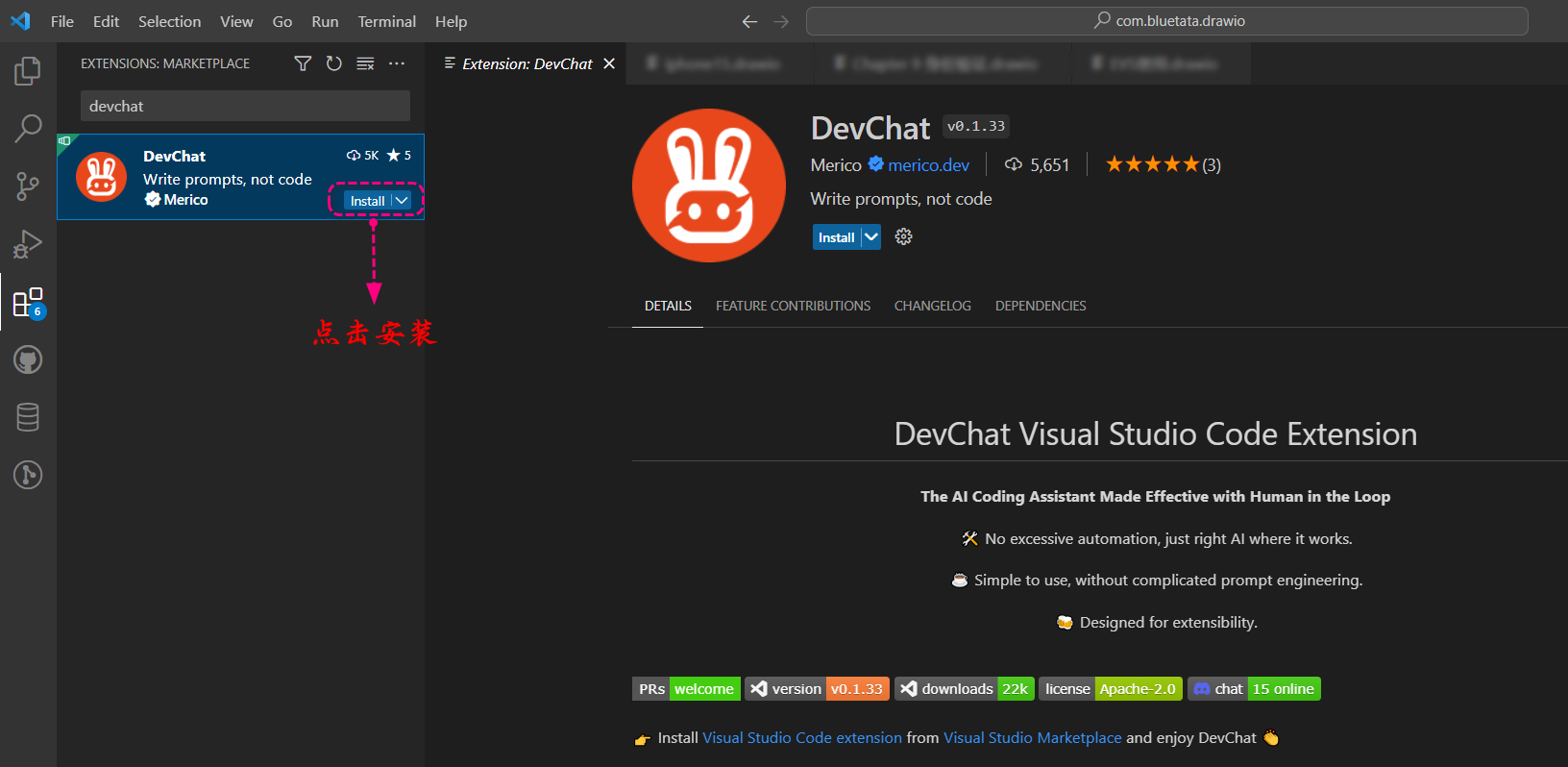This screenshot has width=1568, height=767.
Task: Click the VS Code logo icon
Action: click(20, 20)
